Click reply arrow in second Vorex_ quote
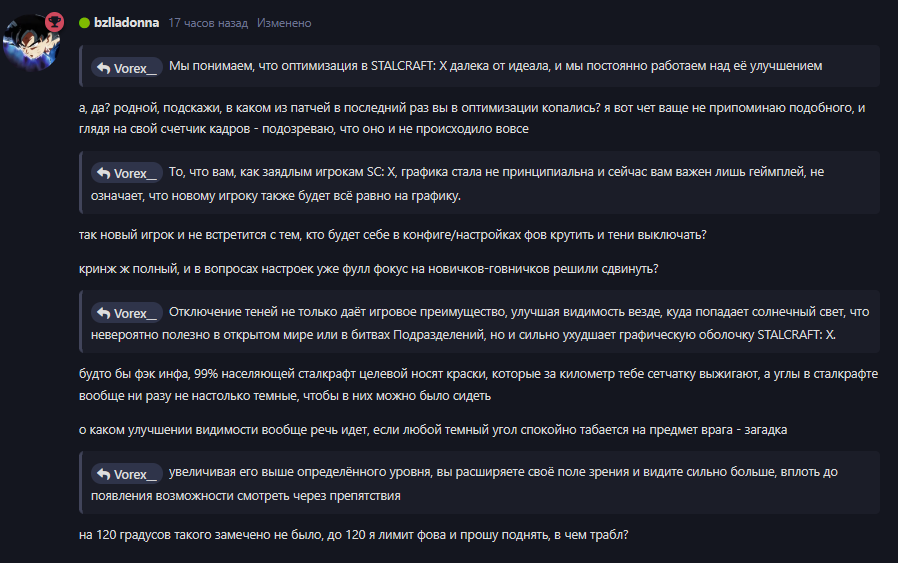The width and height of the screenshot is (898, 563). pyautogui.click(x=104, y=172)
